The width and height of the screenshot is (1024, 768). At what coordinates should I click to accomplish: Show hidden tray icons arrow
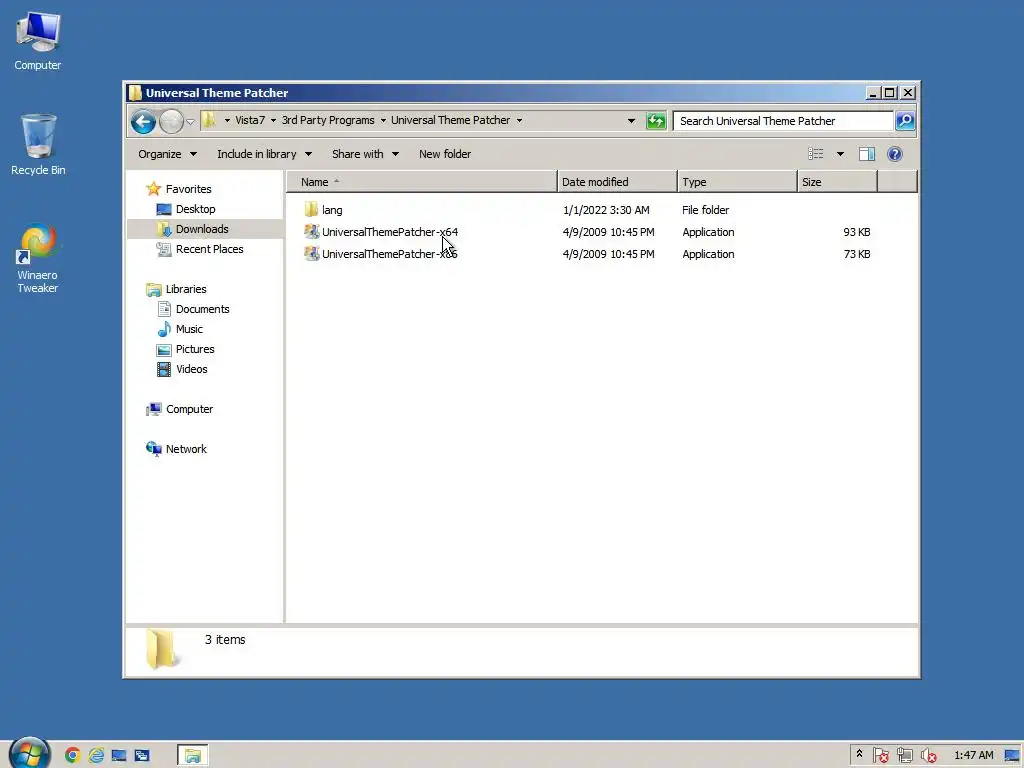pyautogui.click(x=859, y=754)
